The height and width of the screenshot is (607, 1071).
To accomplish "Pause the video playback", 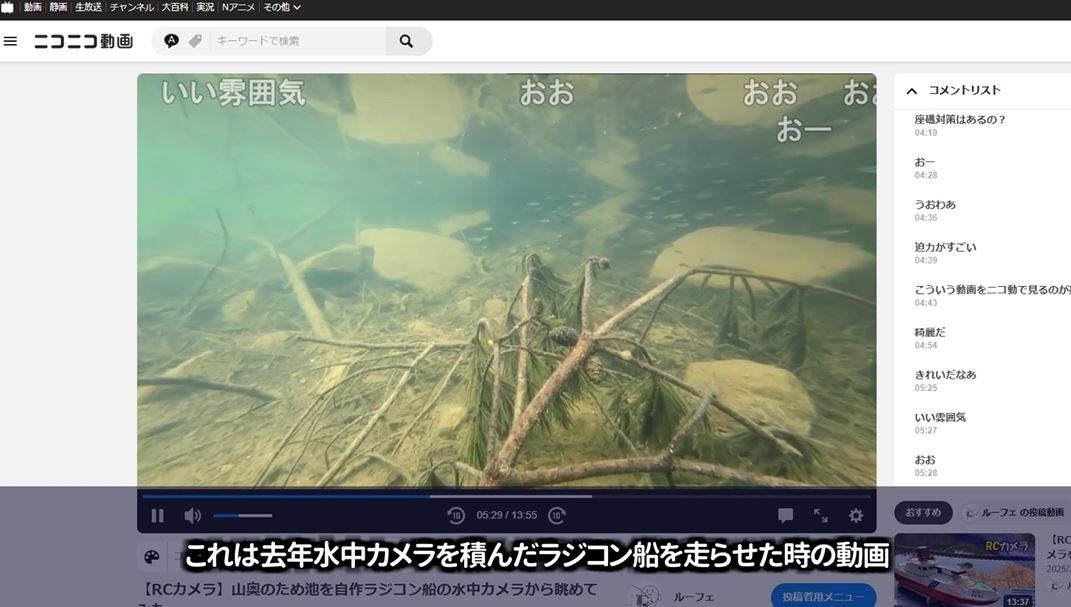I will tap(157, 516).
